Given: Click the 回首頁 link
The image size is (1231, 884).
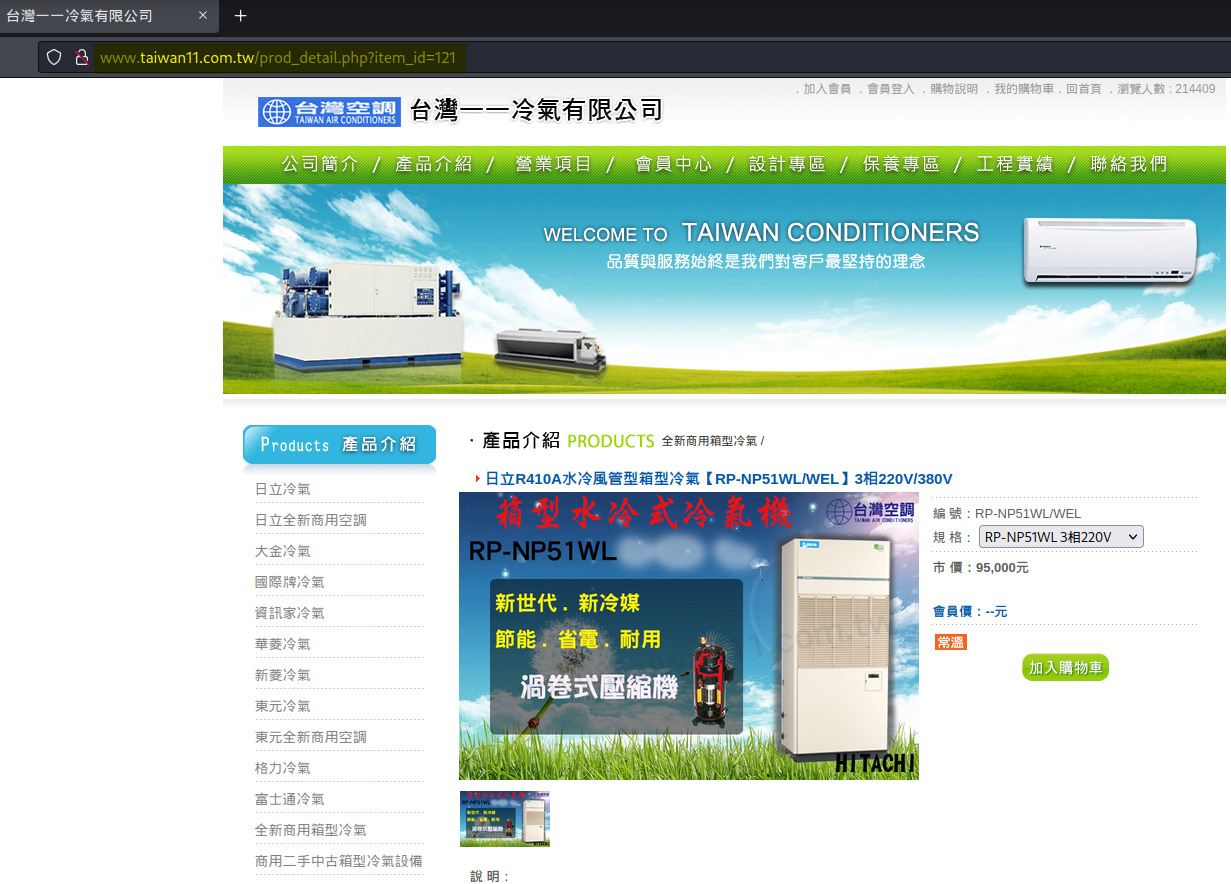Looking at the screenshot, I should (x=1083, y=89).
